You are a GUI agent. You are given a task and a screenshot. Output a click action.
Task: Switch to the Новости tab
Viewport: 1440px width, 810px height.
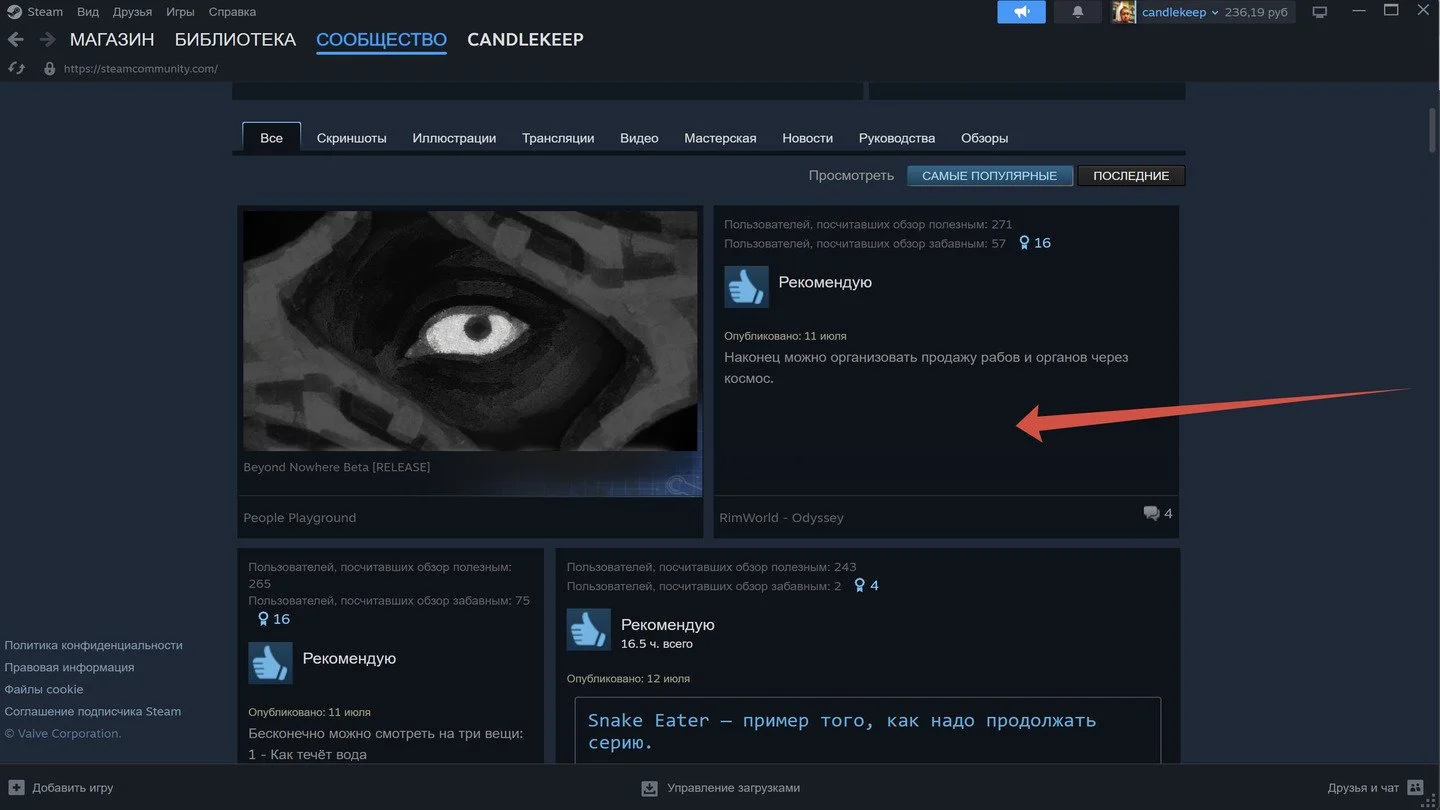(807, 138)
